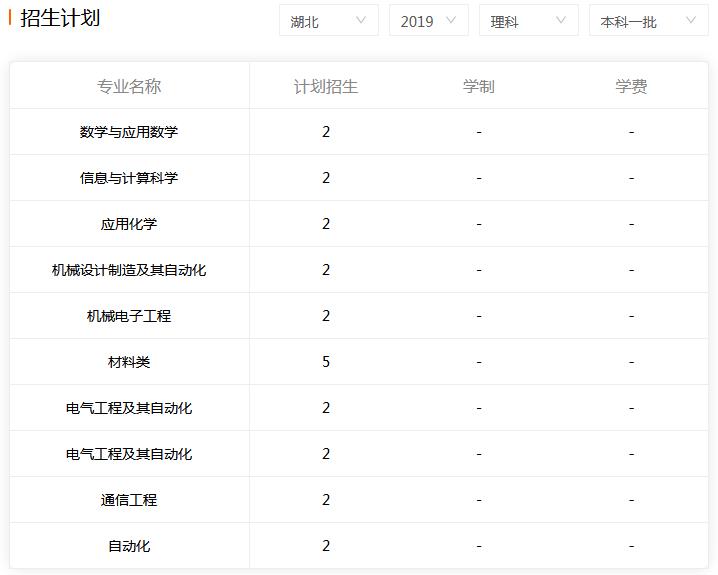Click the 计划招生 column header
This screenshot has width=718, height=575.
click(326, 86)
